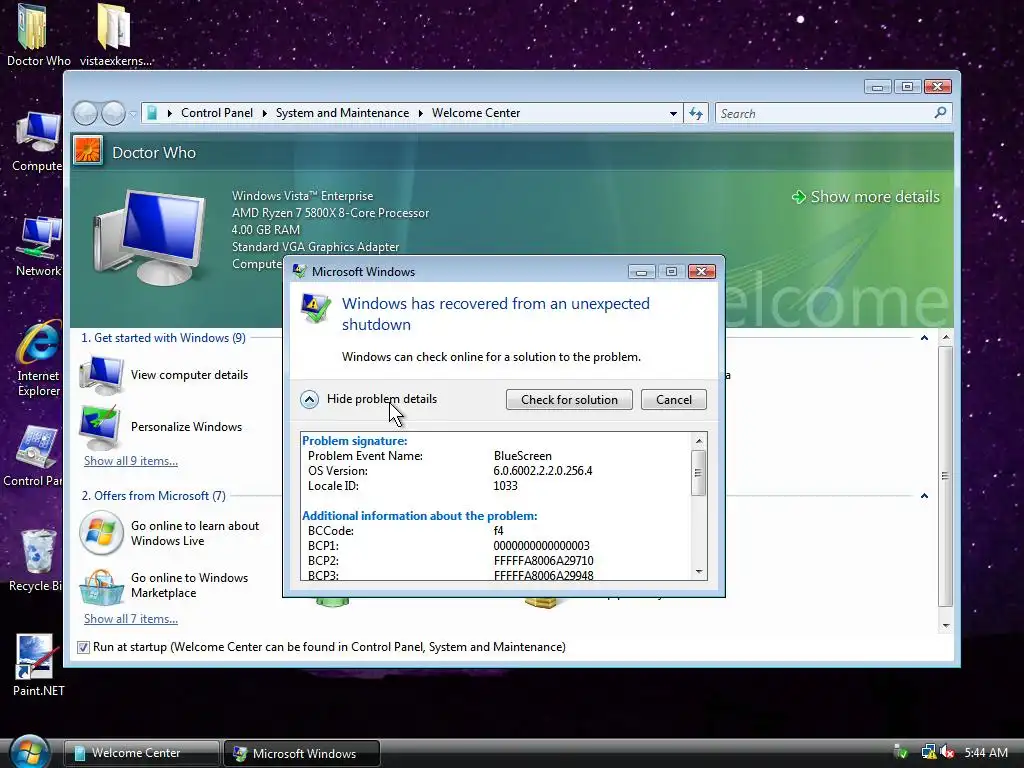This screenshot has height=768, width=1024.
Task: Collapse problem details with Hide problem details chevron
Action: tap(309, 399)
